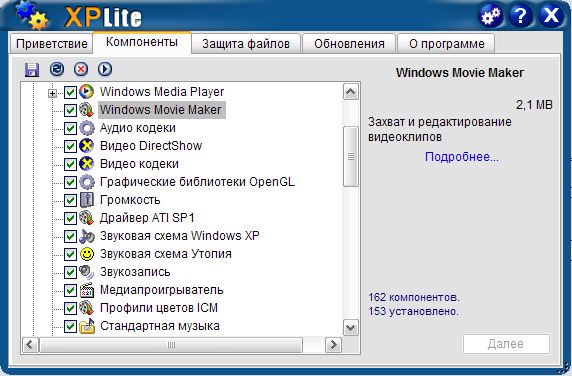Toggle the Аудио кодеки checkbox
572x376 pixels.
70,128
